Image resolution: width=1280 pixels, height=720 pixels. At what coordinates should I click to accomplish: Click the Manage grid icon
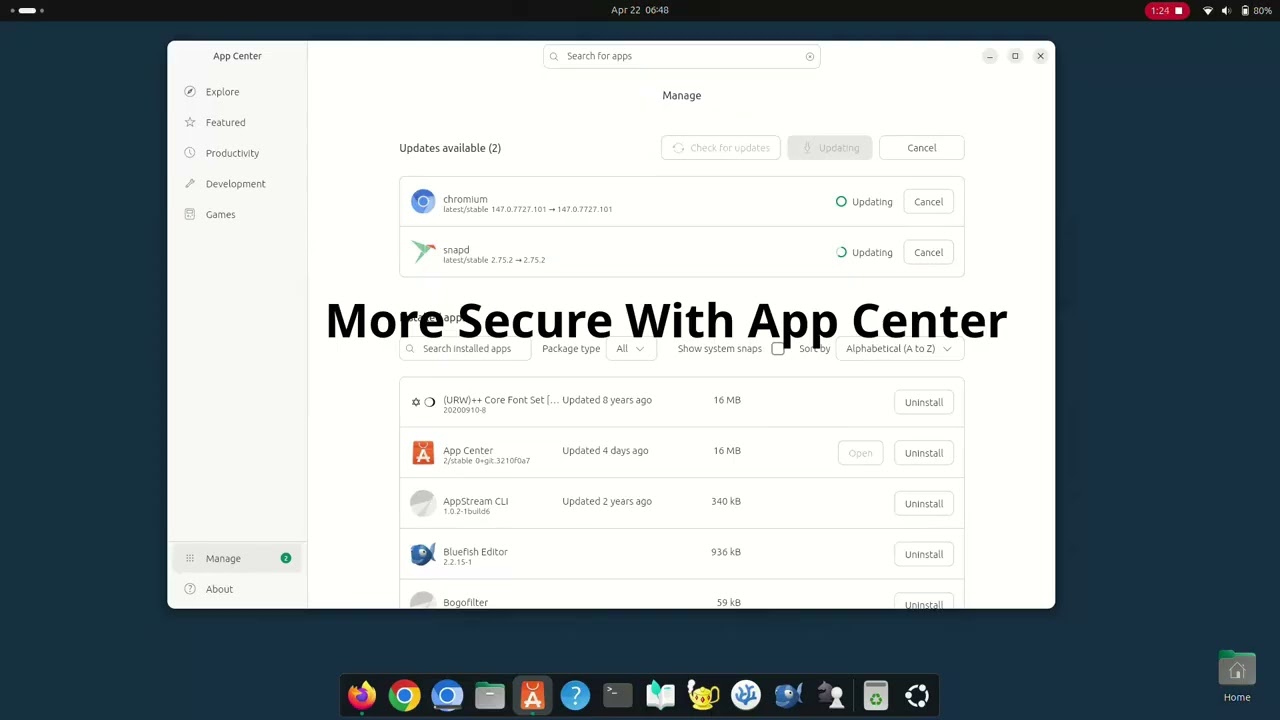pos(190,558)
